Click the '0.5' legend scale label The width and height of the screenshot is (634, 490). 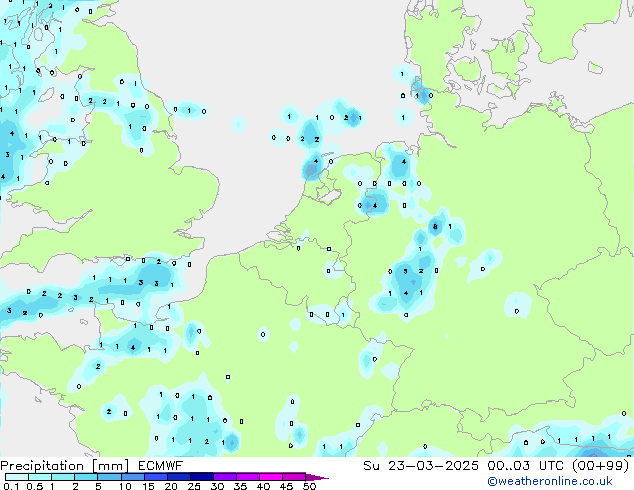pos(35,486)
